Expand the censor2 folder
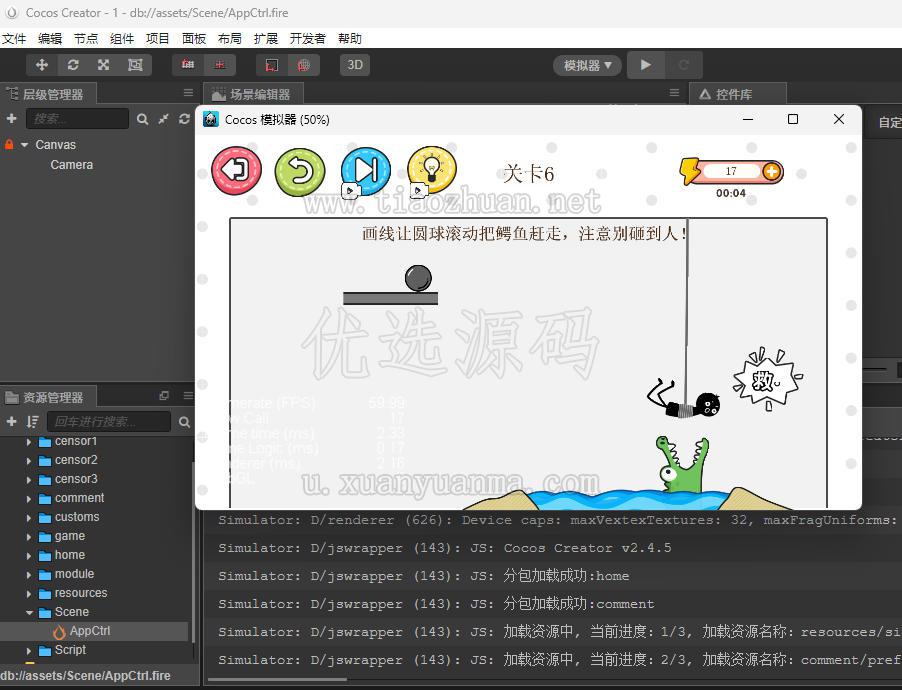This screenshot has height=690, width=902. coord(29,460)
